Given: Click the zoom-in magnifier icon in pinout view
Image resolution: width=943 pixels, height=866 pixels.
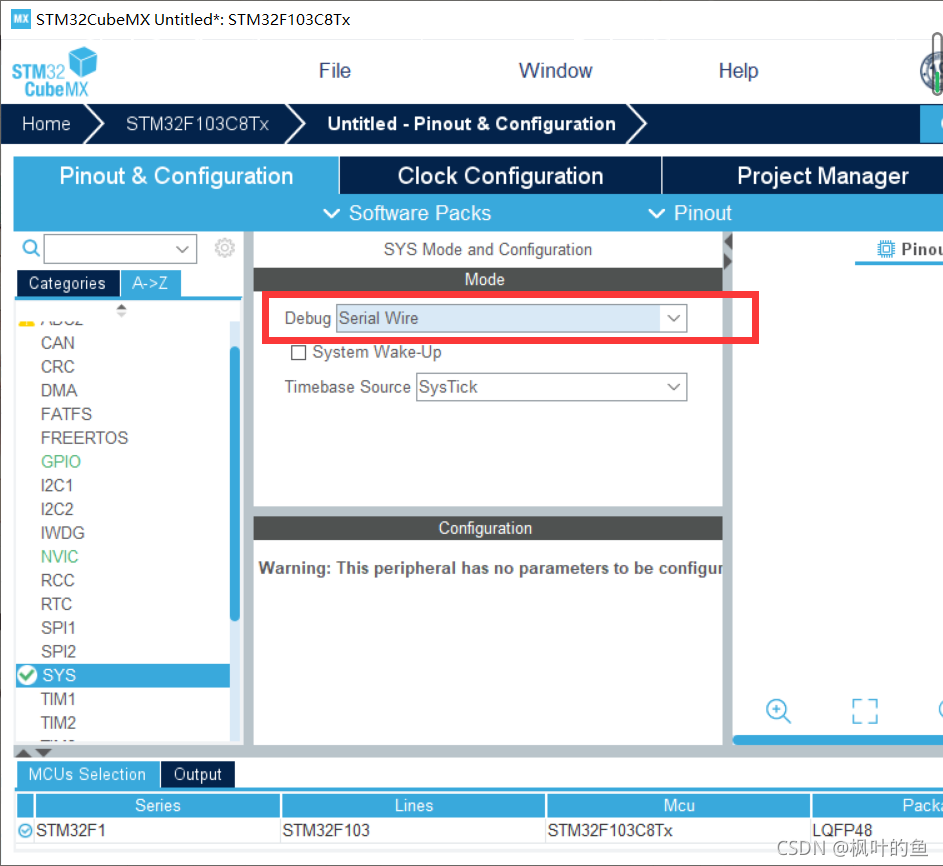Looking at the screenshot, I should pos(778,711).
